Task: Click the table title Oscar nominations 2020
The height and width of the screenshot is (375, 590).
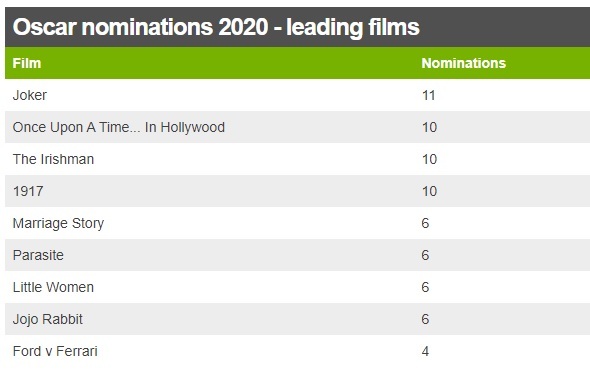Action: 216,27
